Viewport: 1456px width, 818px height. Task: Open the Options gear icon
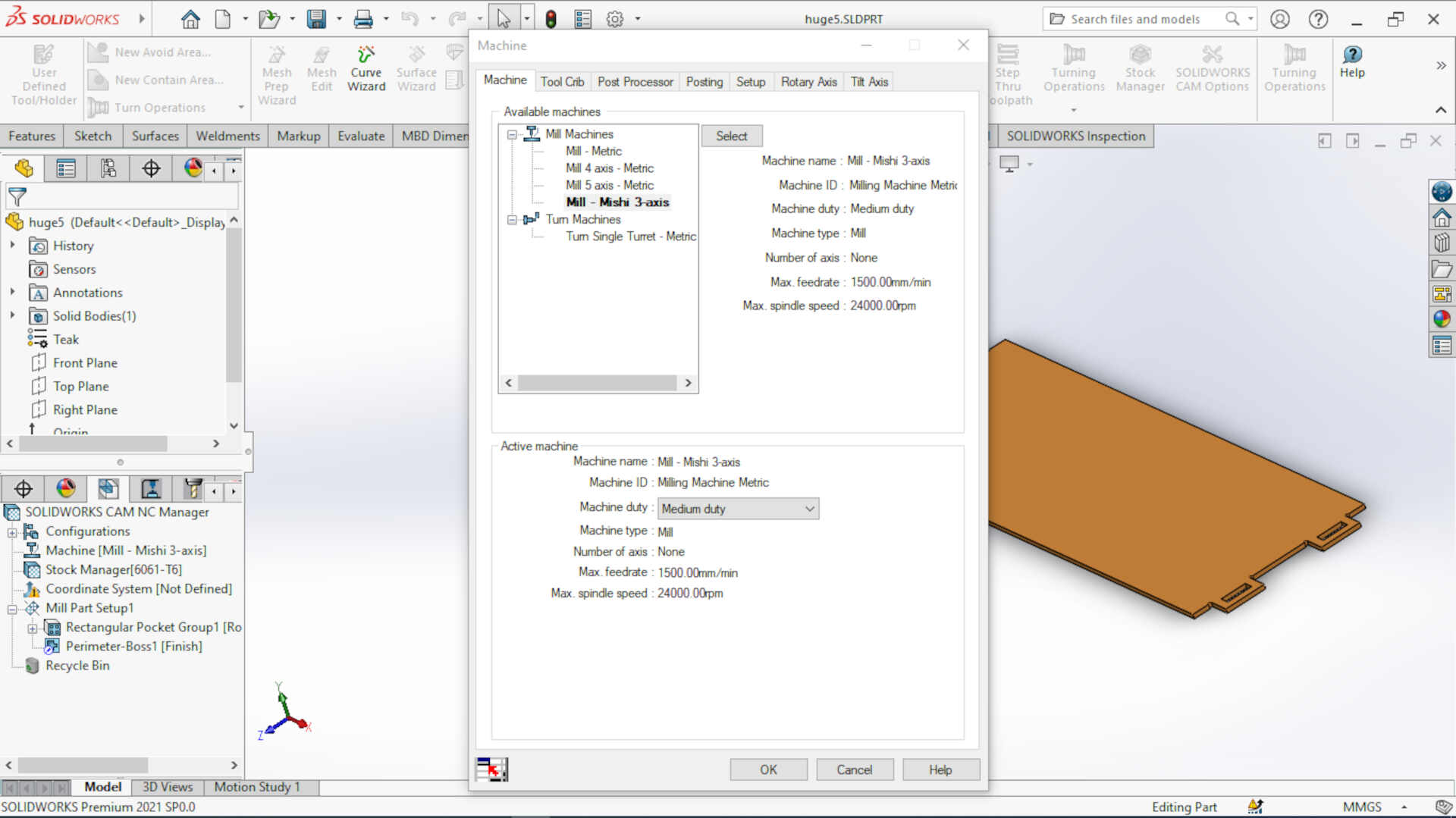(x=615, y=18)
